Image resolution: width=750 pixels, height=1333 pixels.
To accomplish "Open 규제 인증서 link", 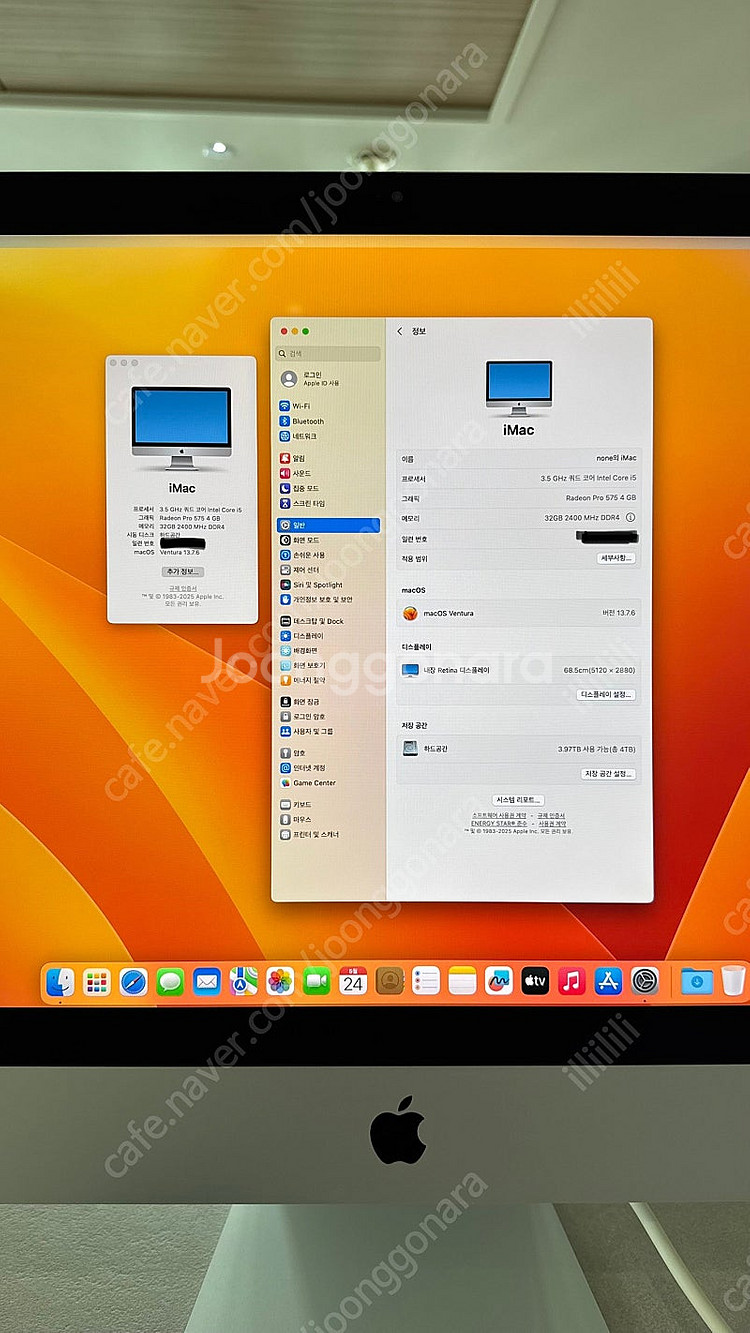I will click(x=551, y=816).
